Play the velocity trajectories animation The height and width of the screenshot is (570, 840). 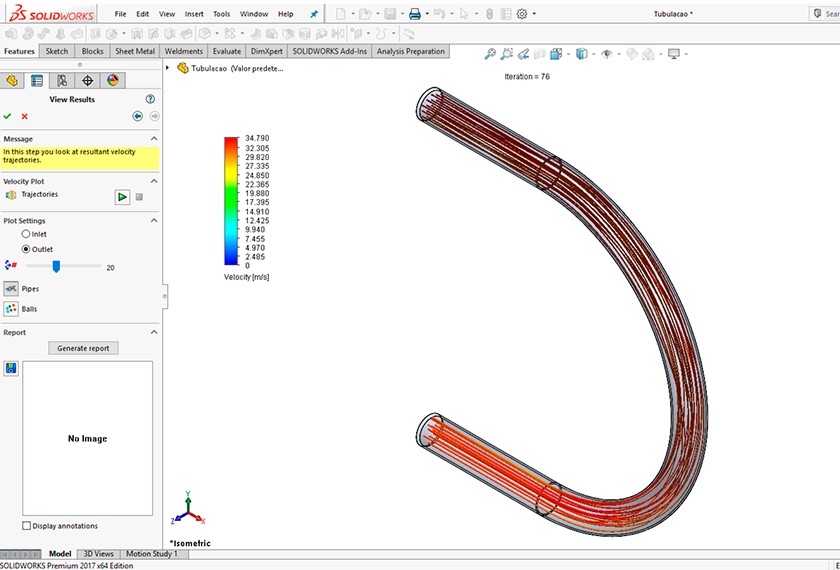pos(122,197)
